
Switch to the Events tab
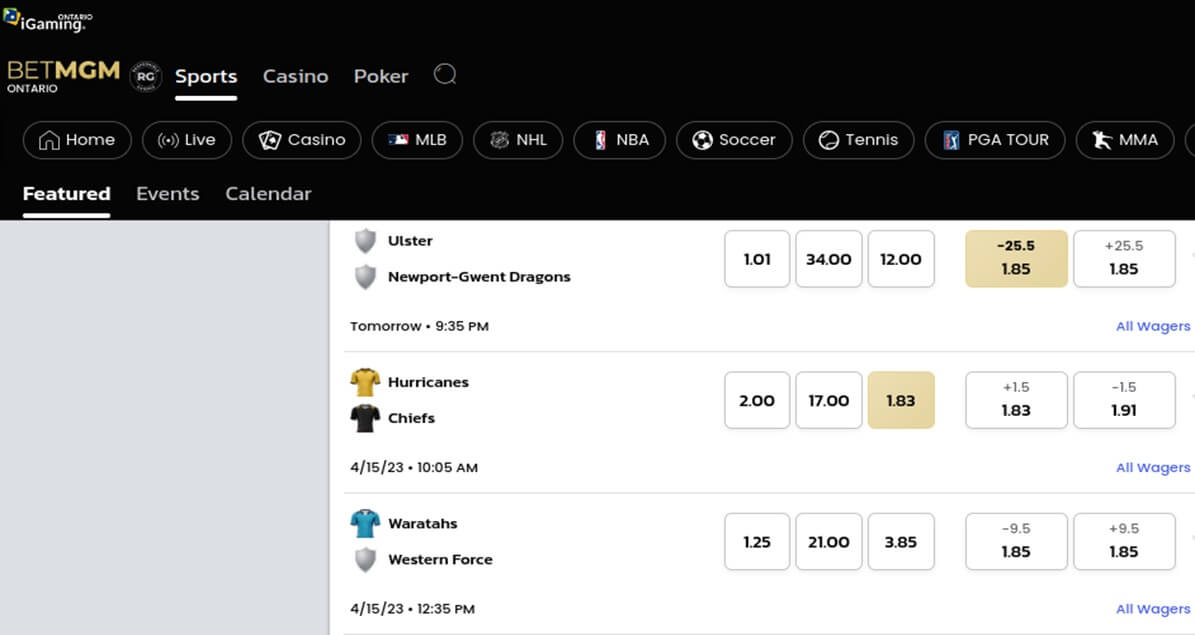pyautogui.click(x=168, y=194)
